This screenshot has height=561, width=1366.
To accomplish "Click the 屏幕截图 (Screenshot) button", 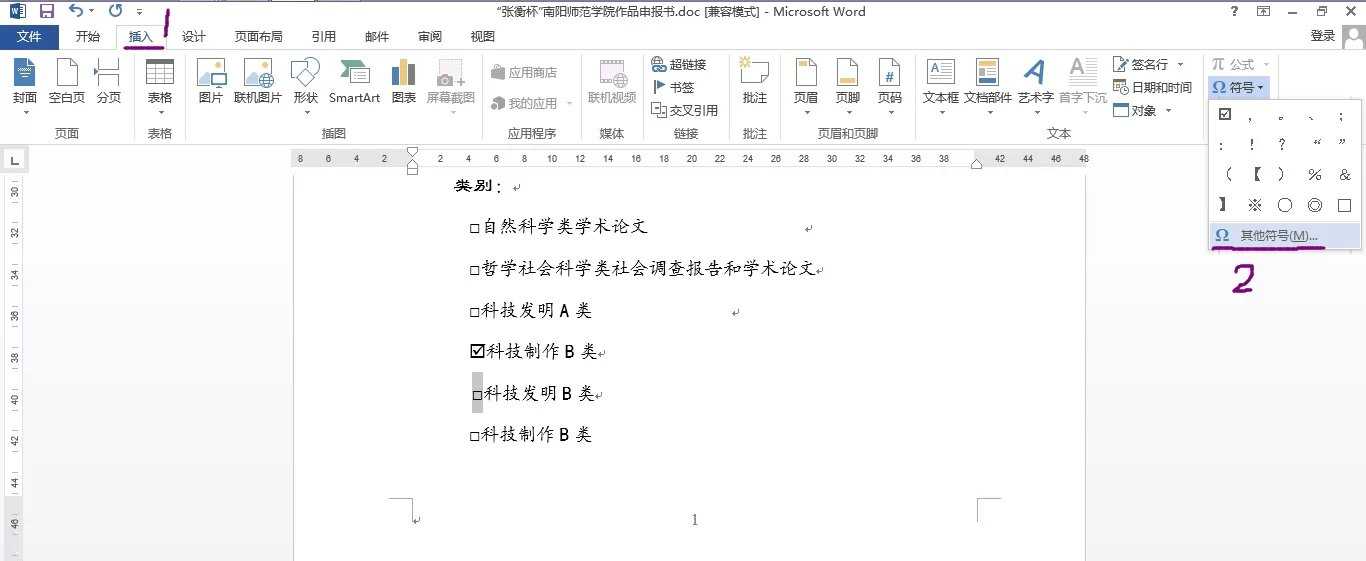I will (x=450, y=86).
